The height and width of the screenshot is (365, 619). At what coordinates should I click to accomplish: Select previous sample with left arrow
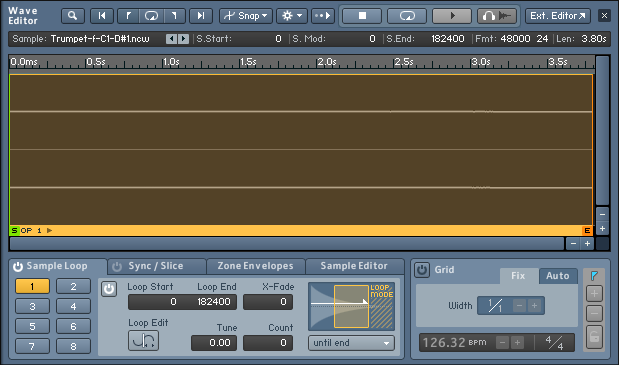171,39
